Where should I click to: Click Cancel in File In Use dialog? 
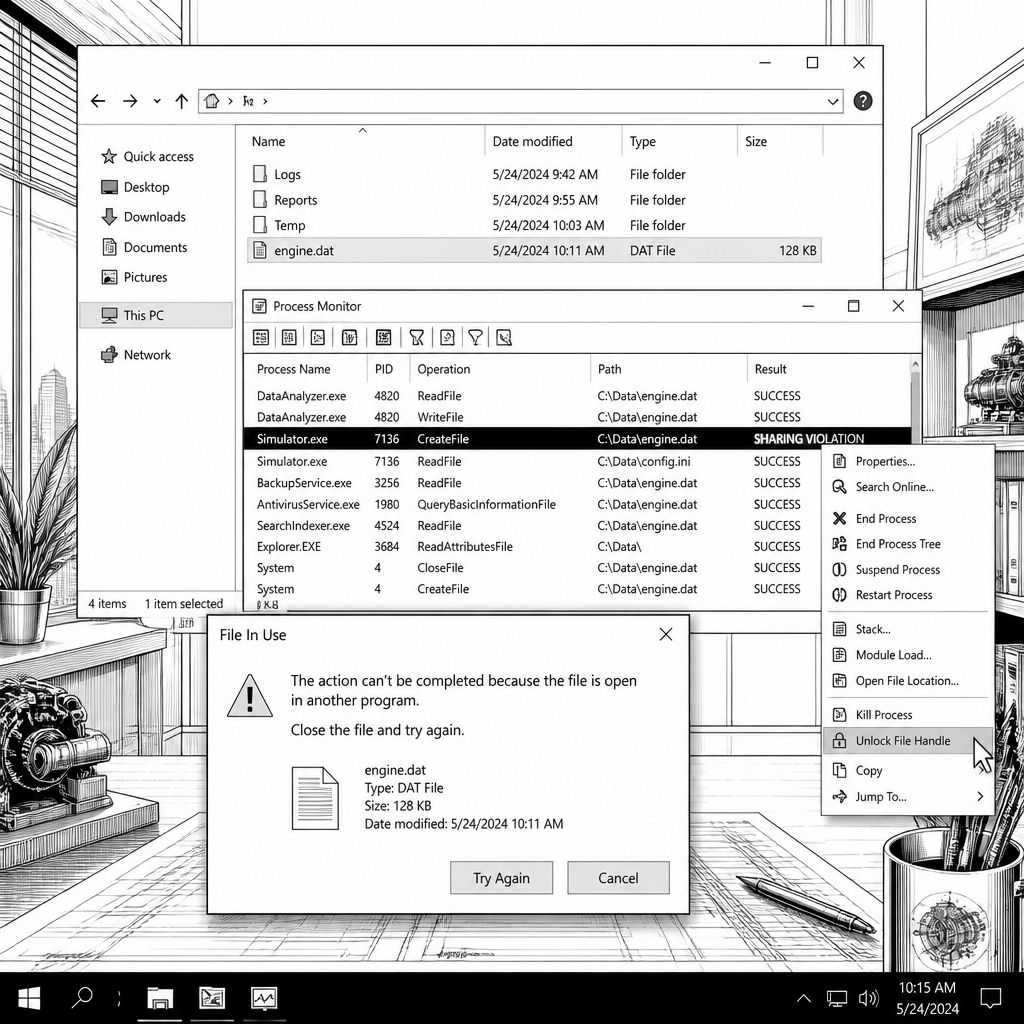point(618,878)
